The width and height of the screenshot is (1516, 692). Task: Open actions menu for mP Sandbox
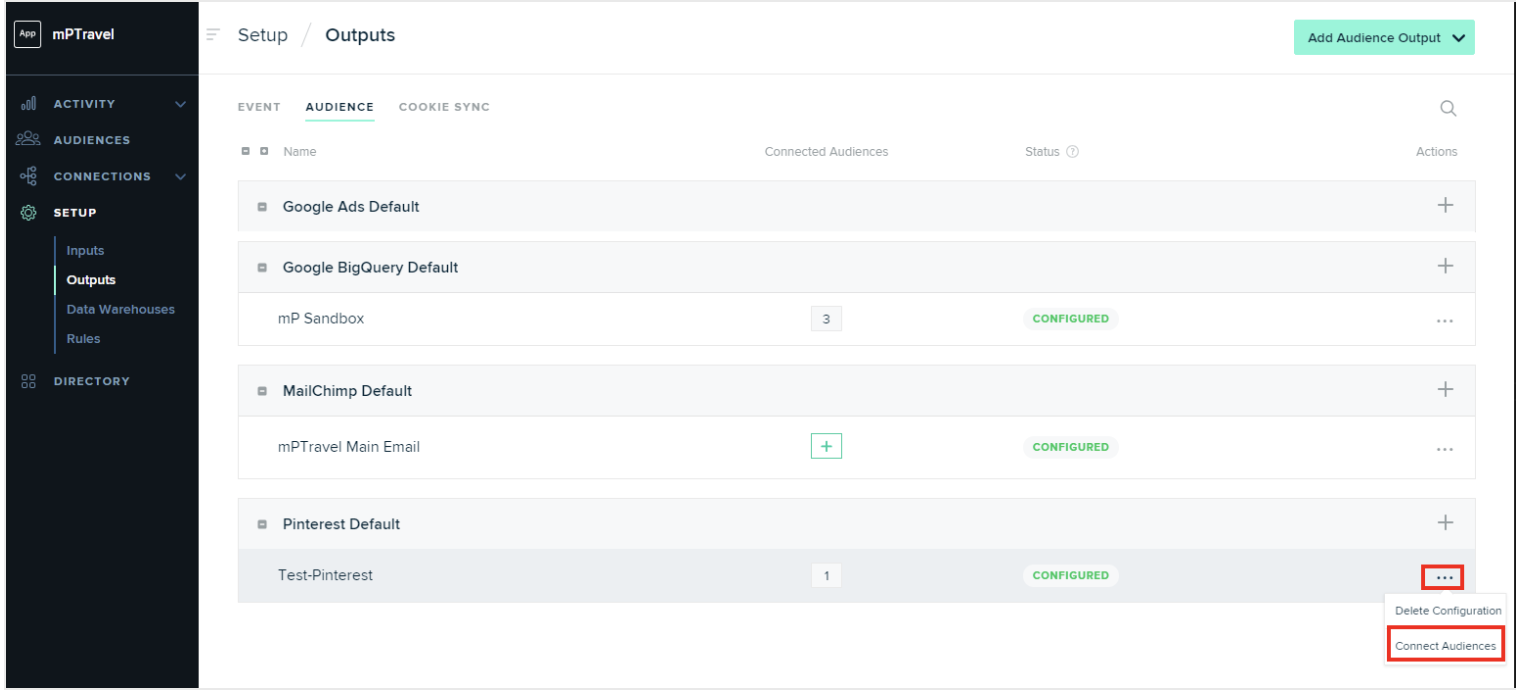point(1444,321)
